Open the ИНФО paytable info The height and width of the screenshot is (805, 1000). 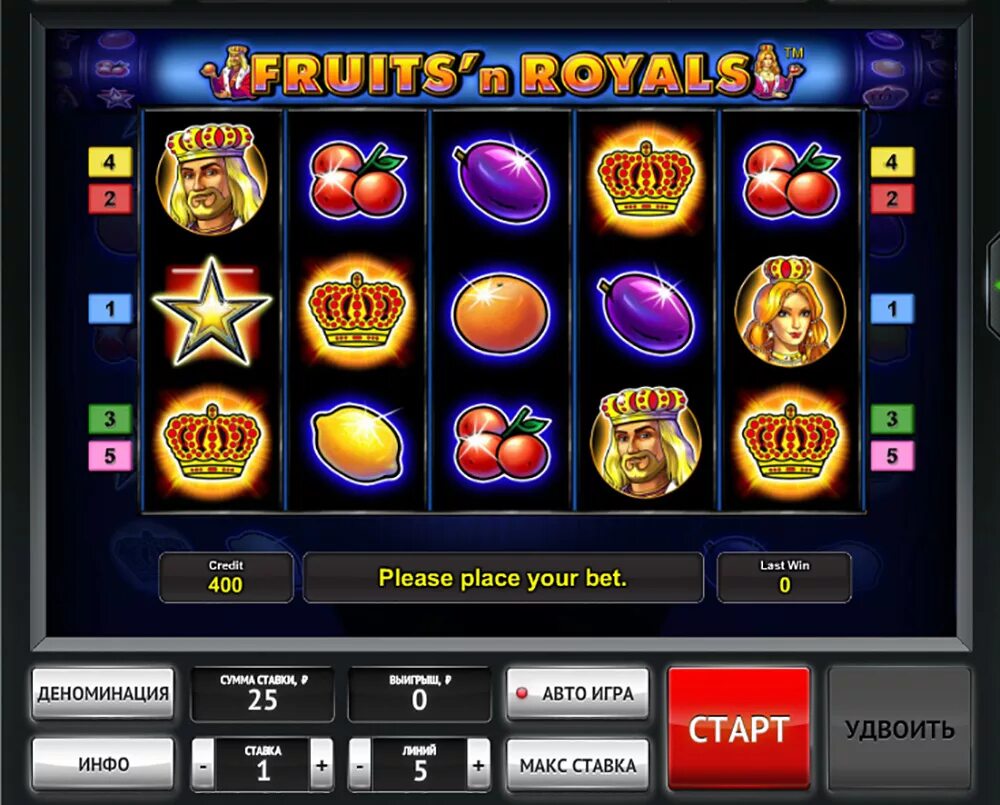[103, 764]
